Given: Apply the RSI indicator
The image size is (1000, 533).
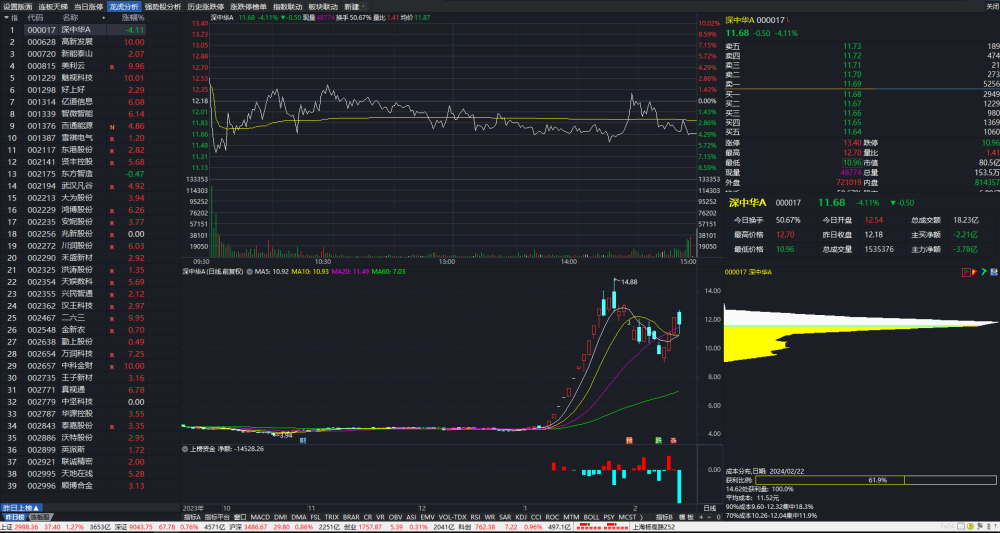Looking at the screenshot, I should (x=475, y=516).
